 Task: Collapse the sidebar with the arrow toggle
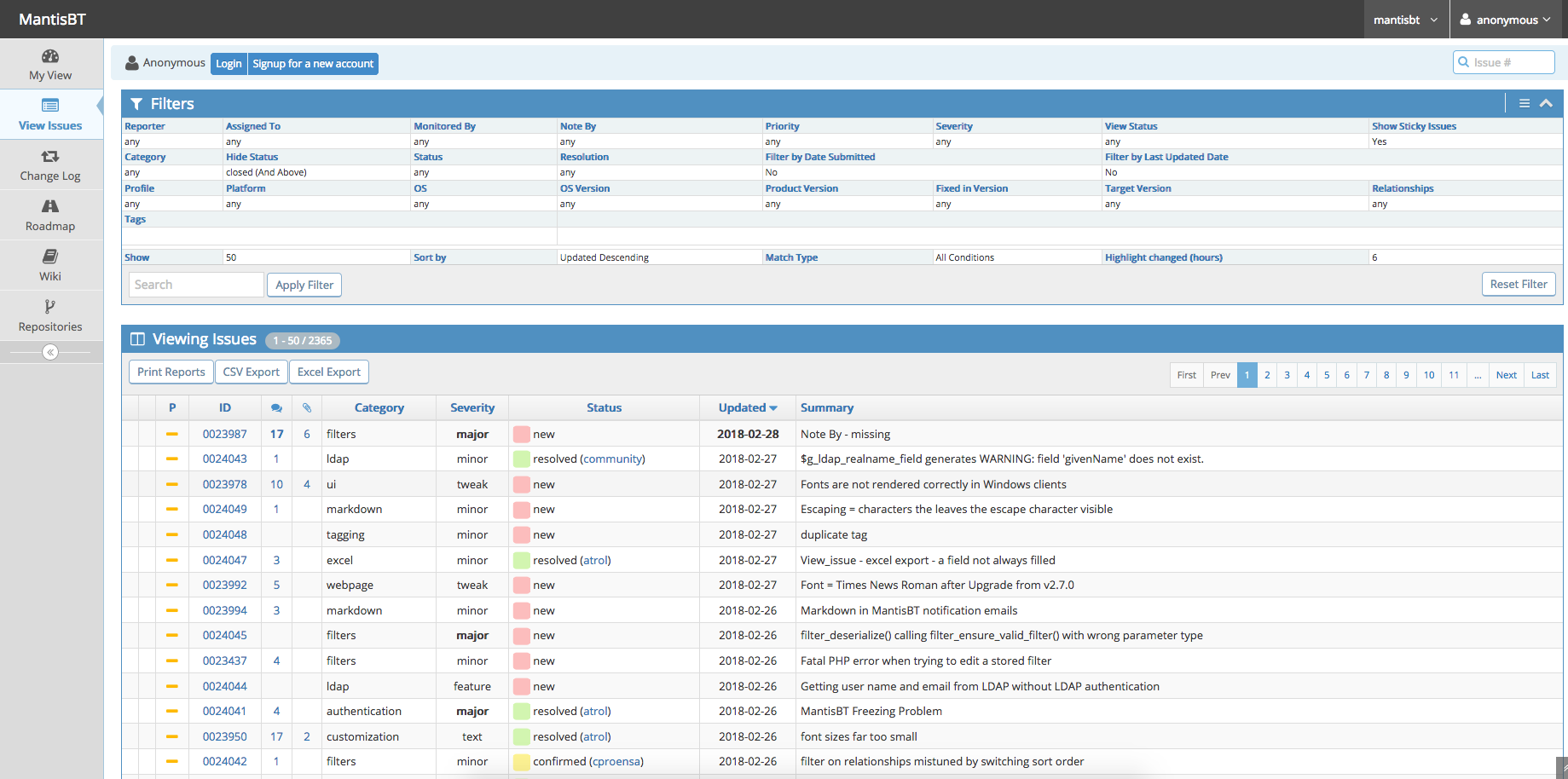pyautogui.click(x=50, y=352)
